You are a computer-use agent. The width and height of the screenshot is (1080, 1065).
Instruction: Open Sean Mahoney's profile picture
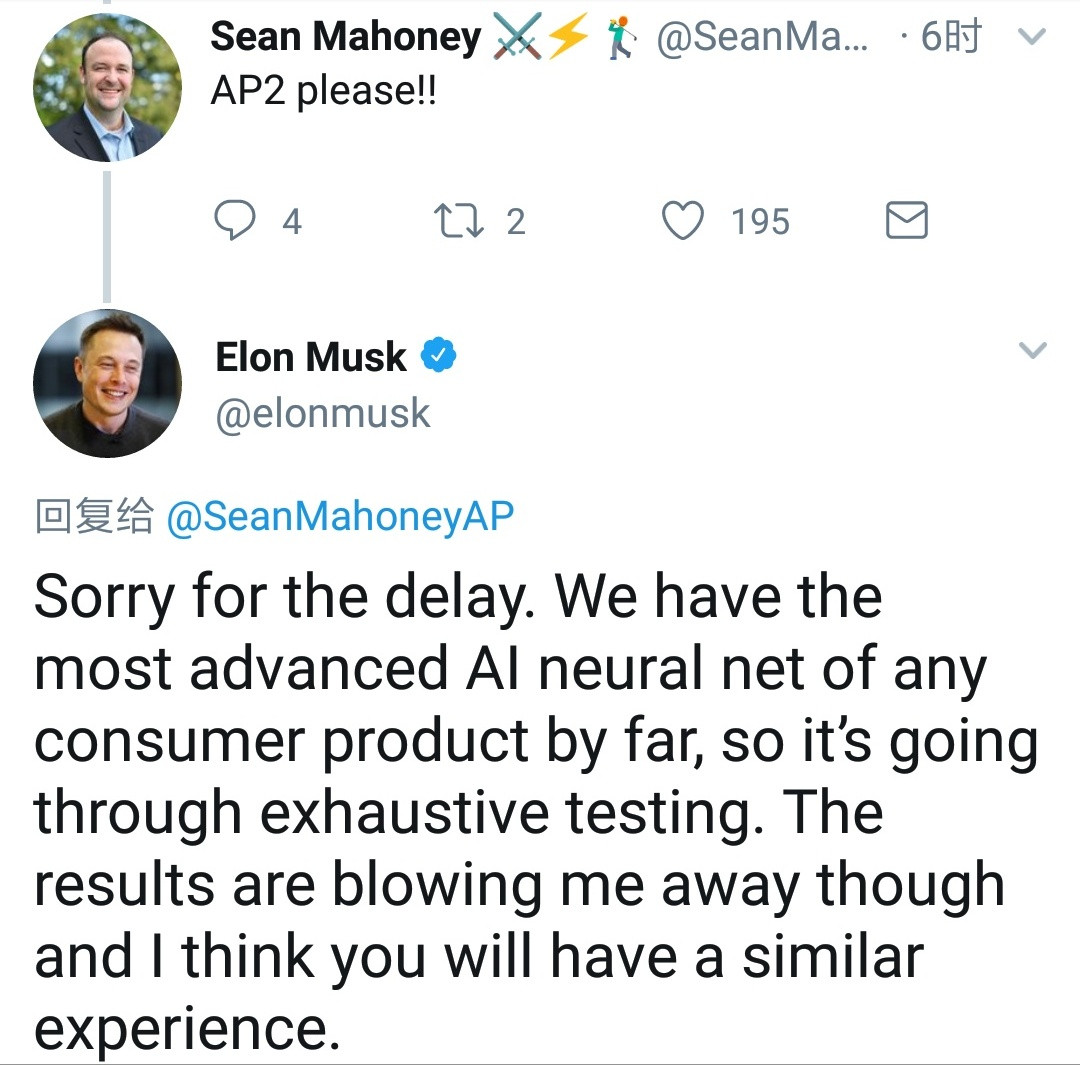click(x=108, y=88)
